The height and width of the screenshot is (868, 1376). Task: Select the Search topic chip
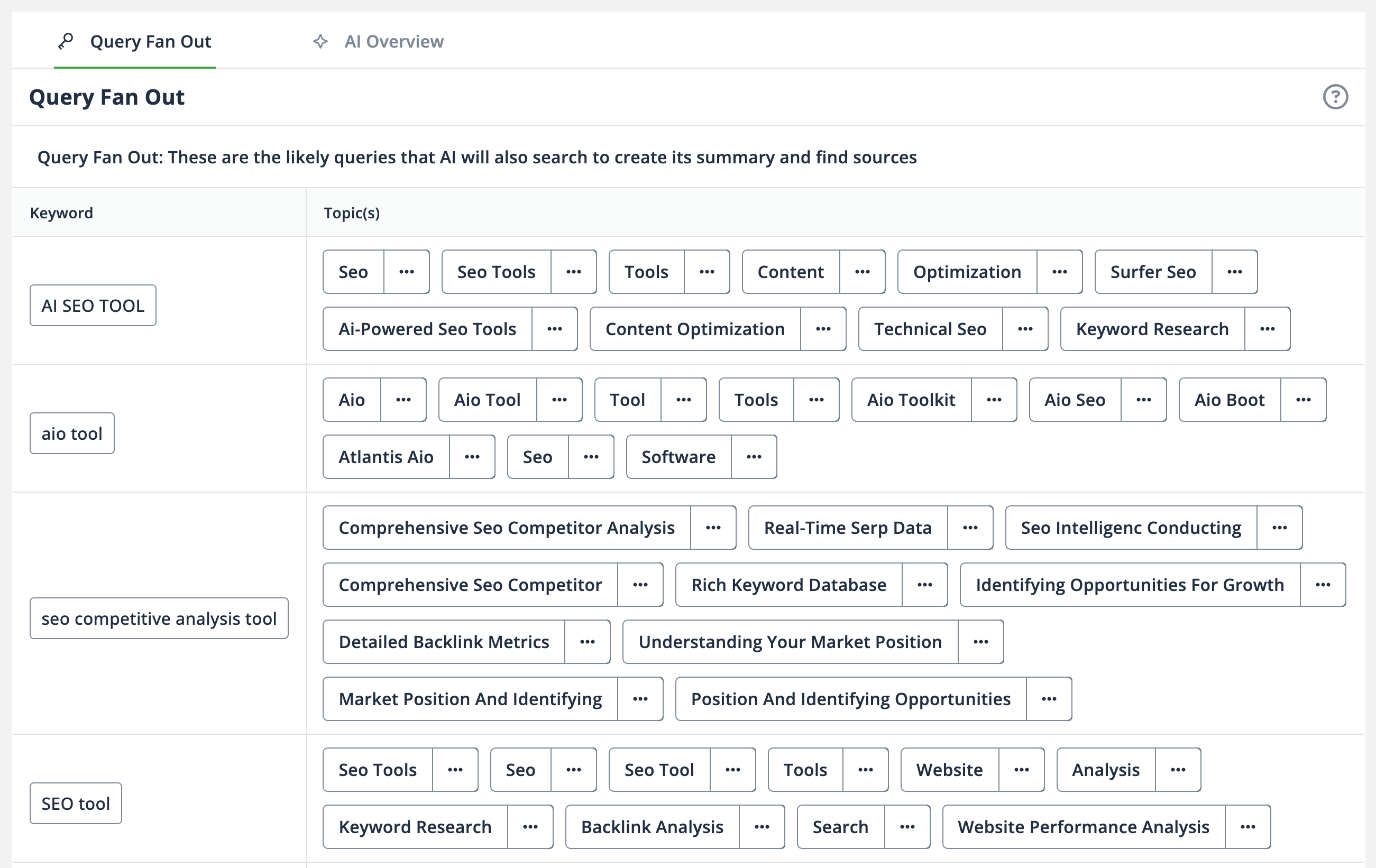(841, 827)
